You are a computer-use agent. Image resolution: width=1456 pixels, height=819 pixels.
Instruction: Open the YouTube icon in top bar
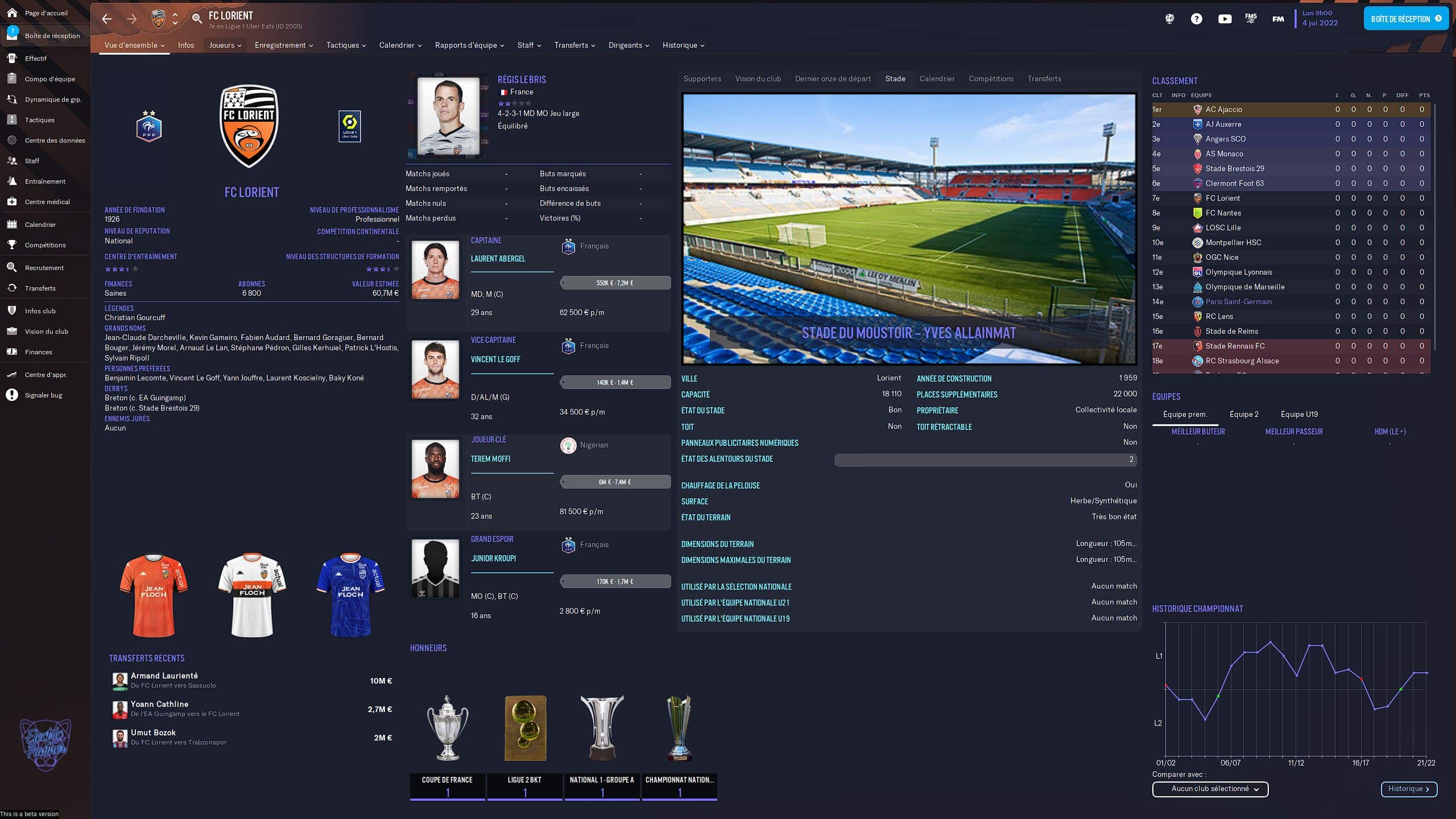click(1225, 19)
